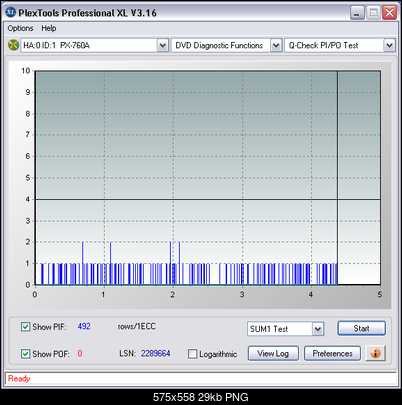The height and width of the screenshot is (405, 402).
Task: Click the disc drive icon beside HA:0 ID:1
Action: (13, 45)
